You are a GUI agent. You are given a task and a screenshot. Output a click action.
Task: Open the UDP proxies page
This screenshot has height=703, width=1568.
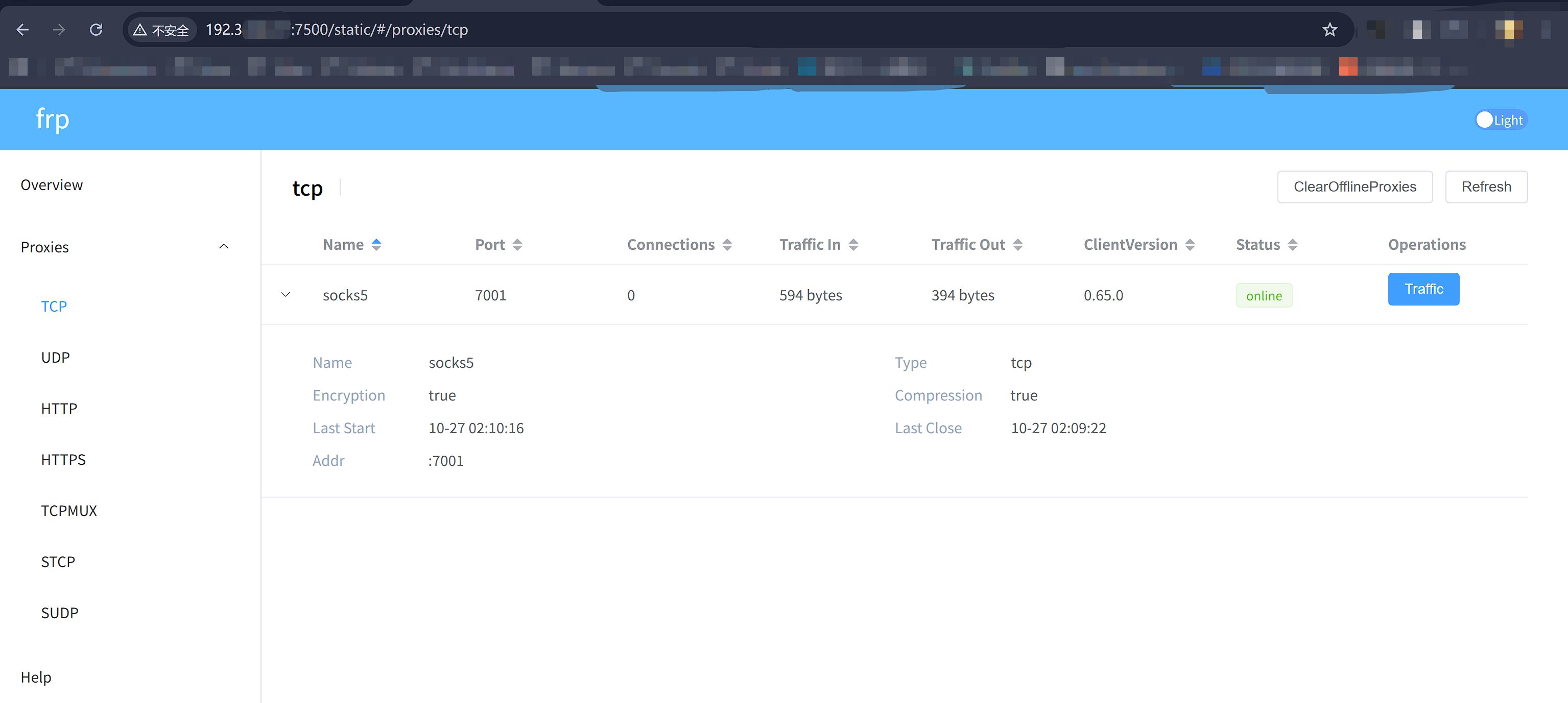point(55,357)
